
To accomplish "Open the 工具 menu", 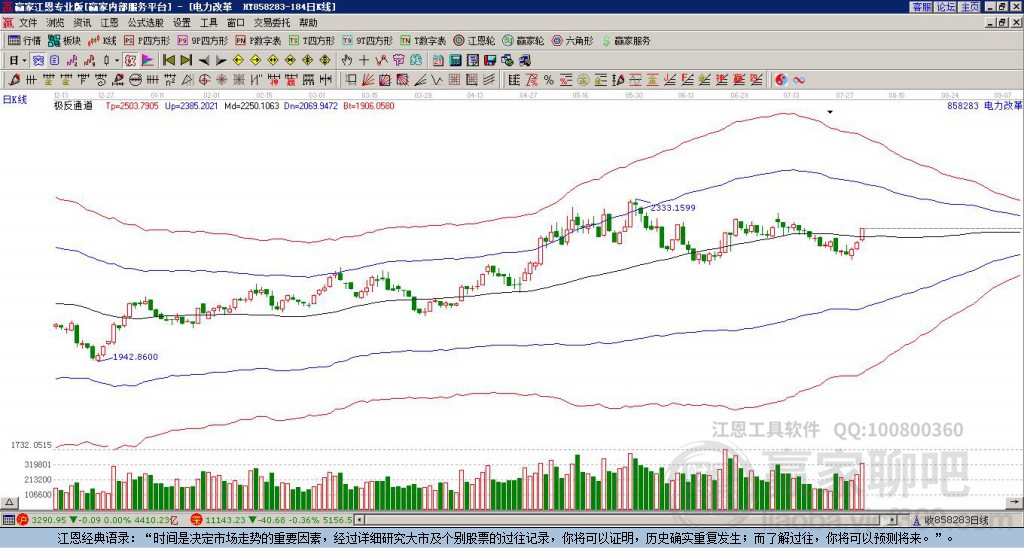I will (x=208, y=23).
